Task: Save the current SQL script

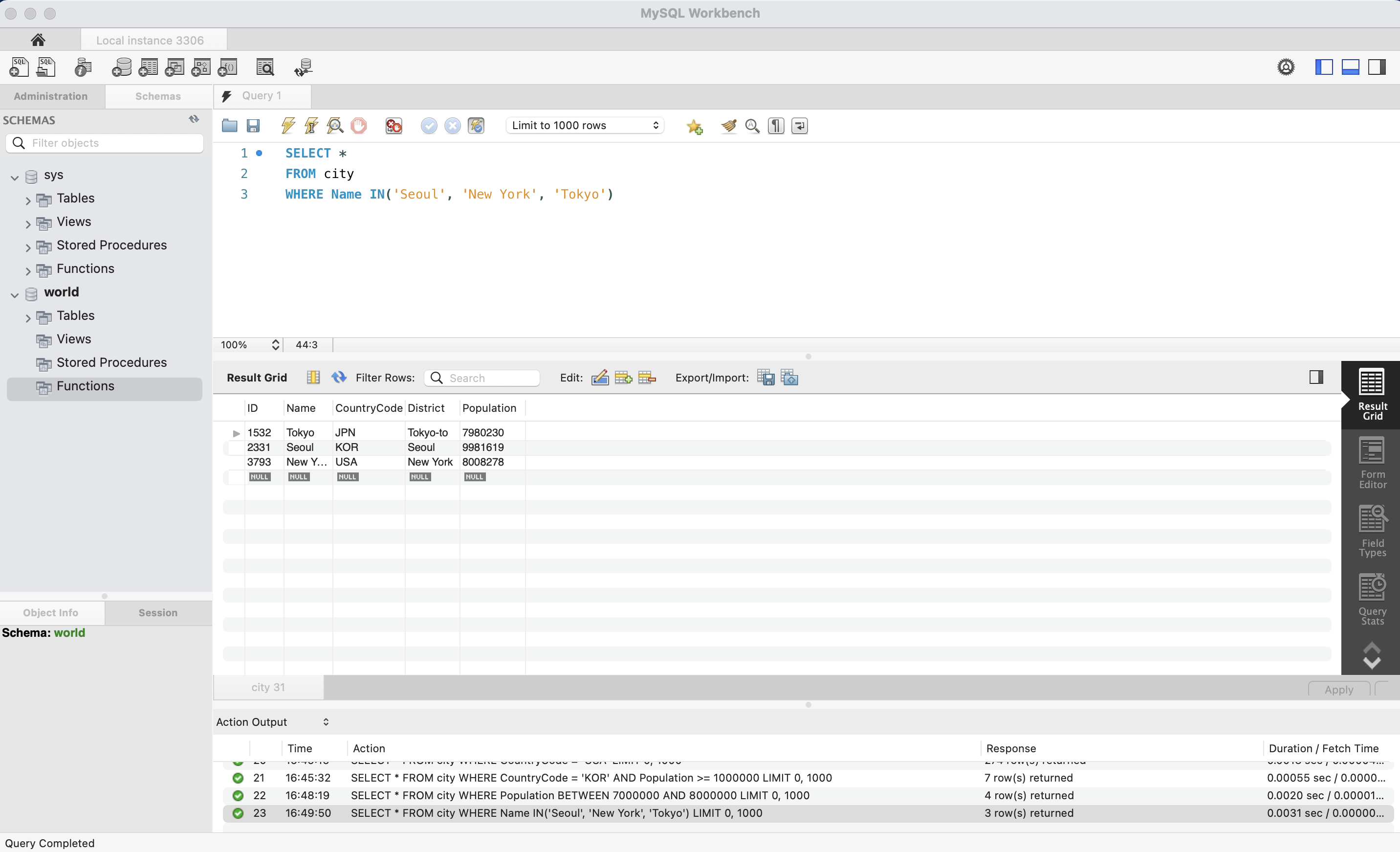Action: [253, 126]
